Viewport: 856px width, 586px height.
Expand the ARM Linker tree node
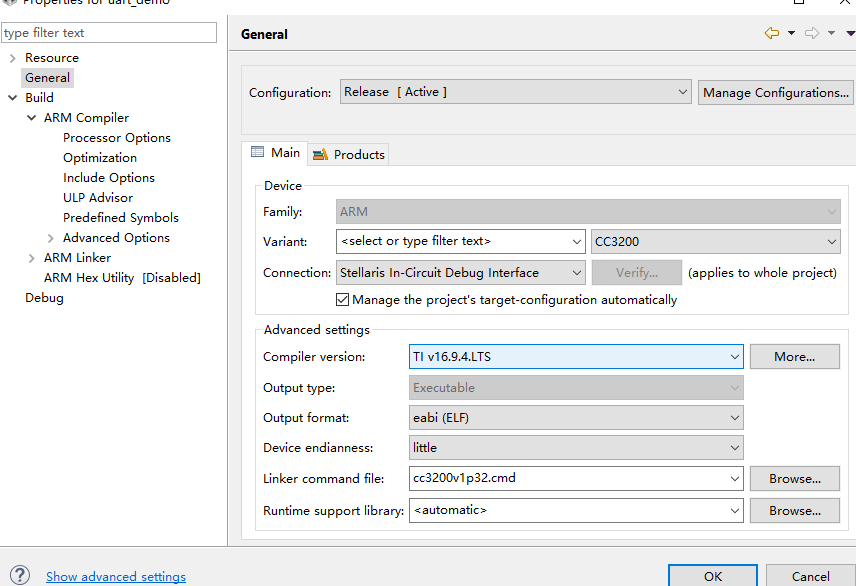click(x=32, y=258)
